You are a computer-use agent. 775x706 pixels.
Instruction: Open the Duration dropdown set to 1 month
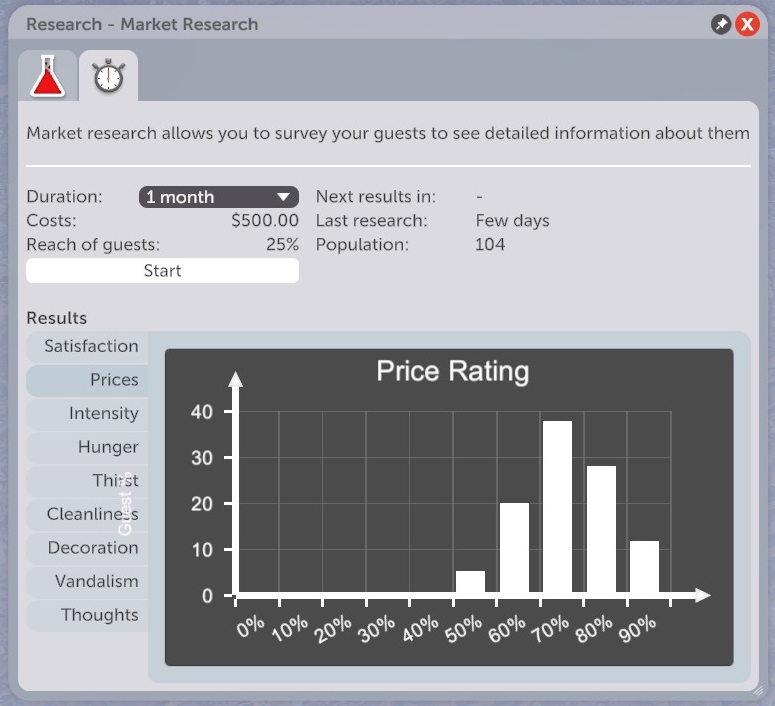pos(218,197)
